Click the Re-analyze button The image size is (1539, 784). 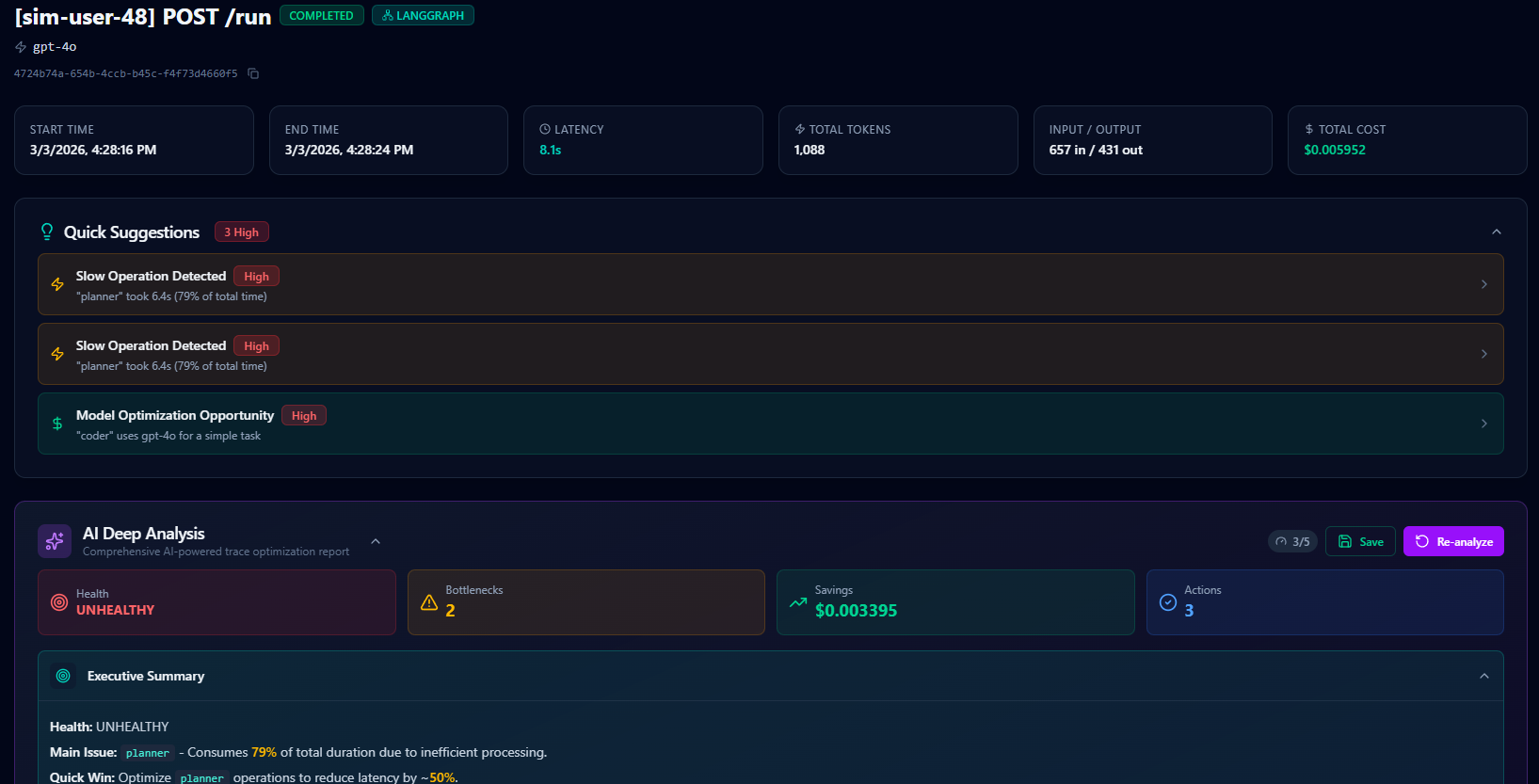(x=1453, y=541)
